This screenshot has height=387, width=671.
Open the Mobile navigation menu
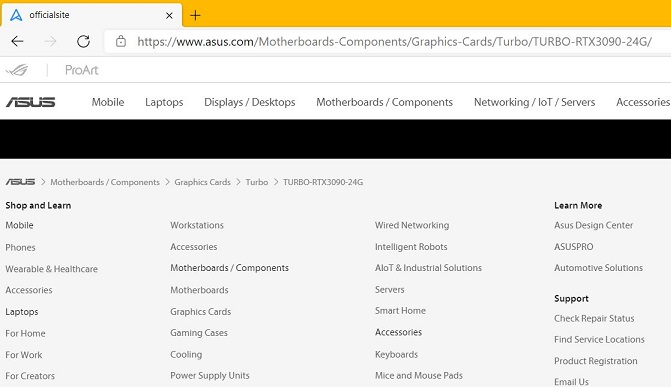click(x=108, y=102)
